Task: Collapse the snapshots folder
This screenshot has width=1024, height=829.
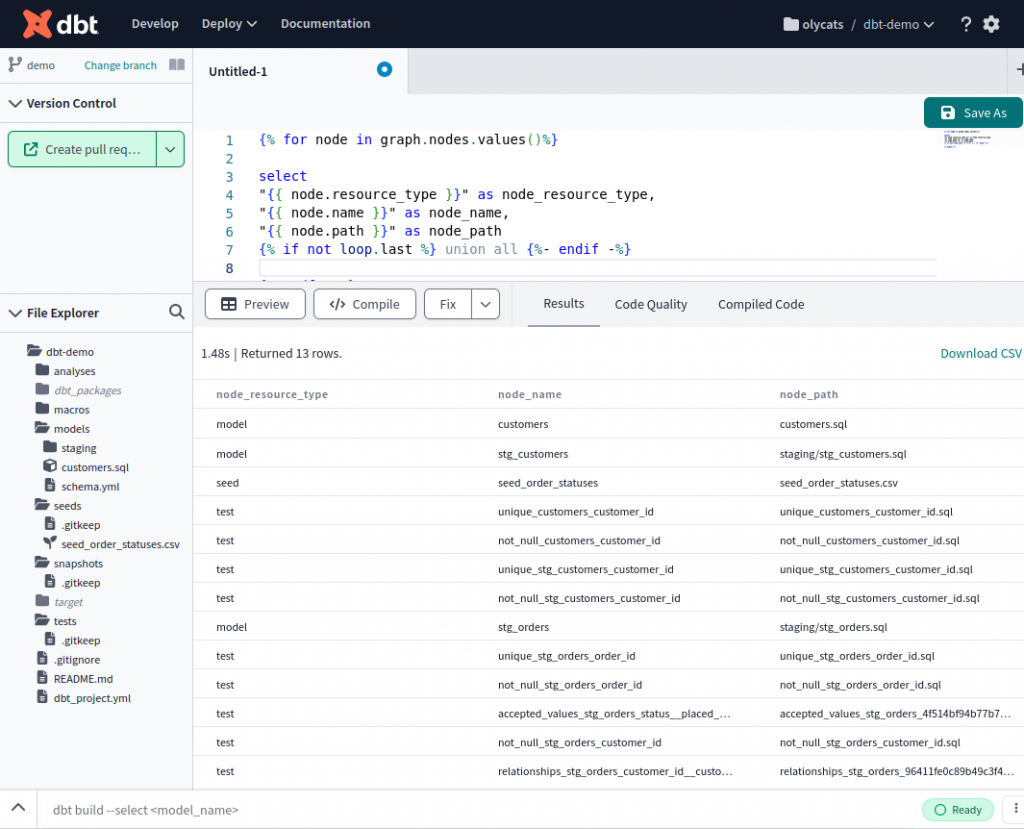Action: (42, 562)
